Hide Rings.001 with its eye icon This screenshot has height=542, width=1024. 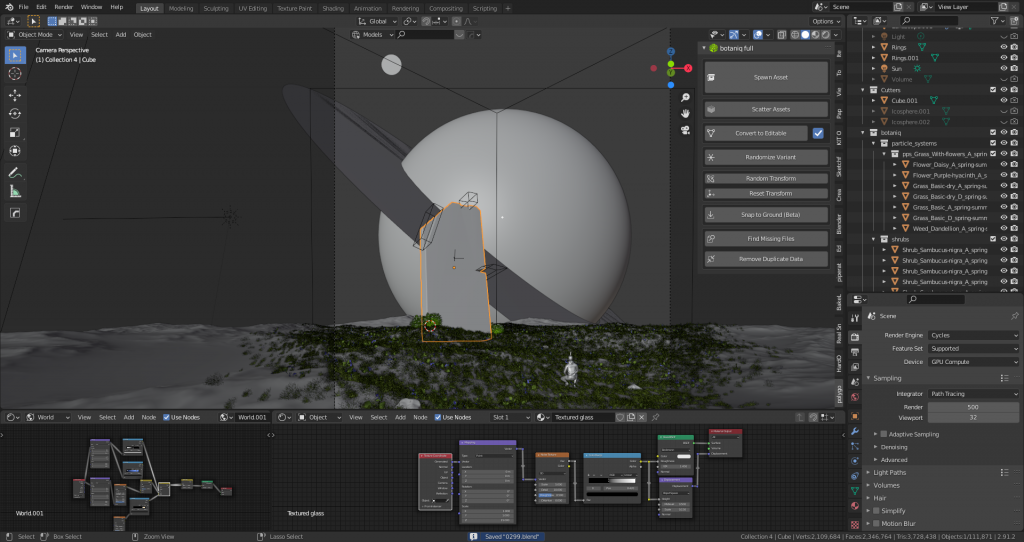(x=1004, y=58)
